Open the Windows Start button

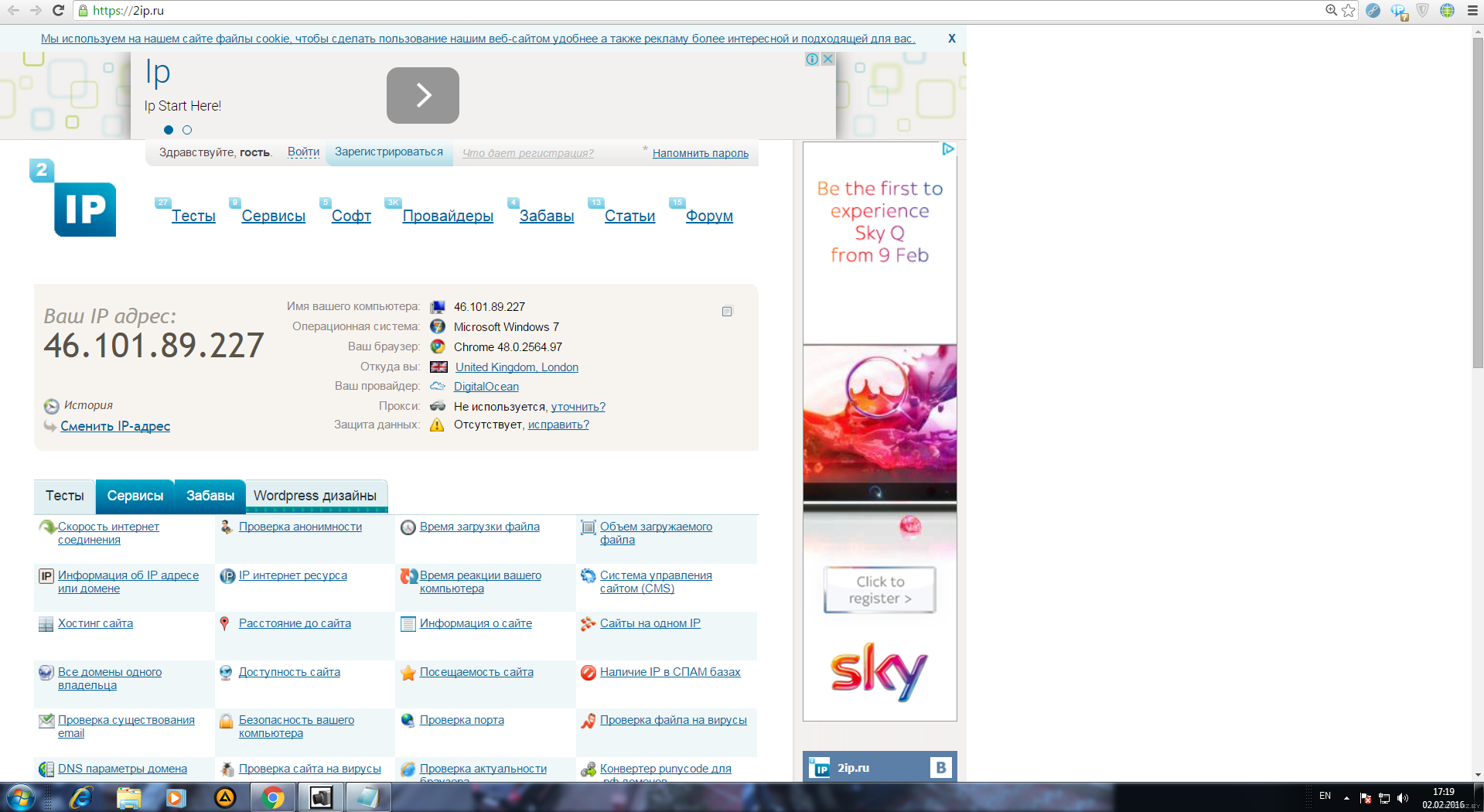coord(21,797)
